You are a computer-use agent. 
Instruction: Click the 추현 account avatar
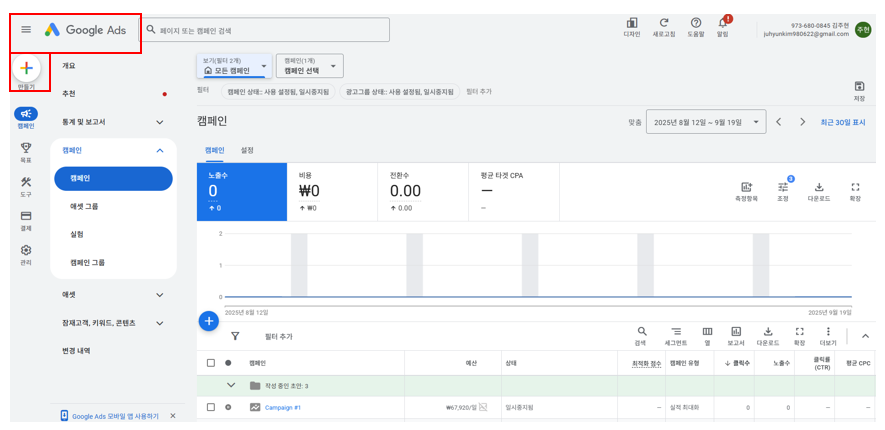(863, 29)
